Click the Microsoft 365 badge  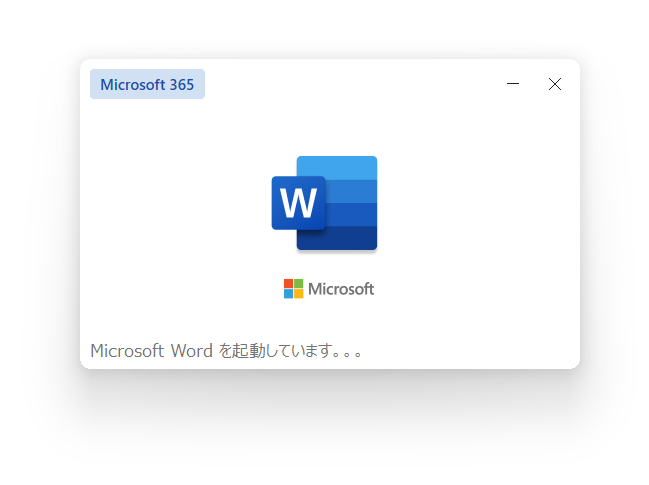coord(147,84)
